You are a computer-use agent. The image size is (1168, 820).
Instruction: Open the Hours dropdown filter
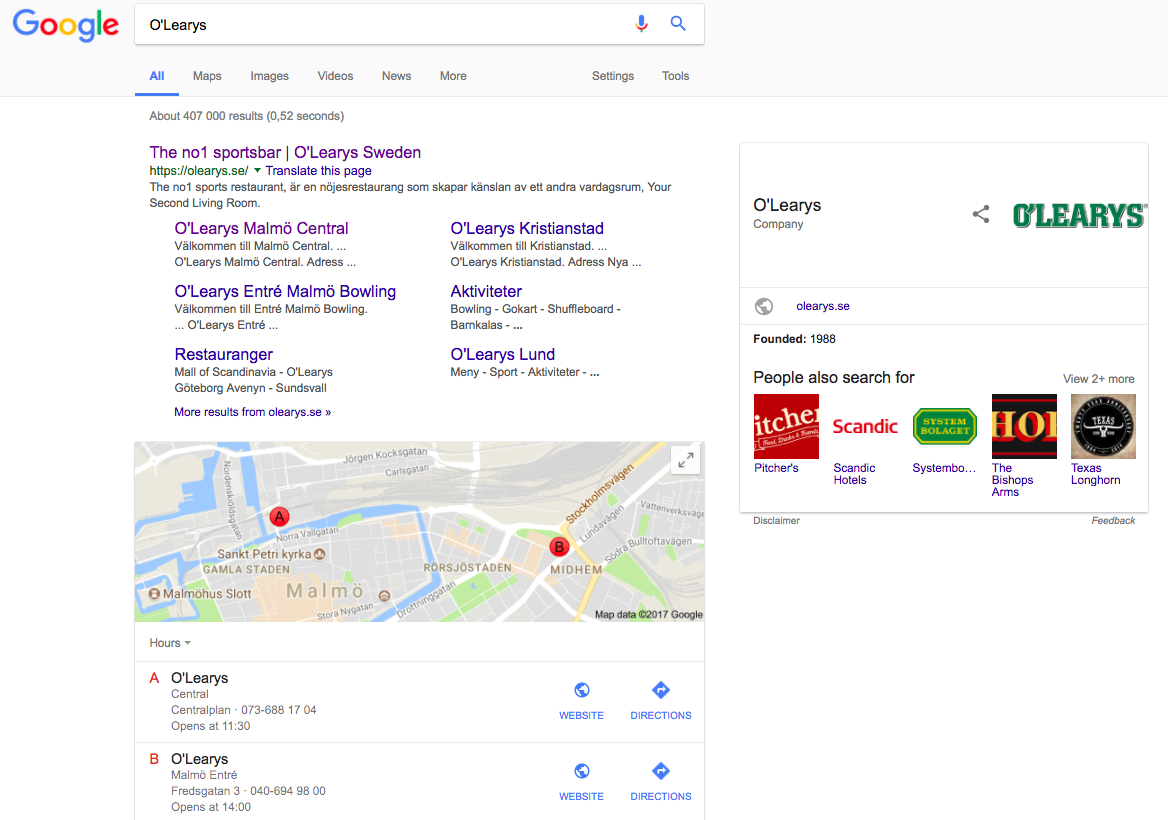coord(170,643)
